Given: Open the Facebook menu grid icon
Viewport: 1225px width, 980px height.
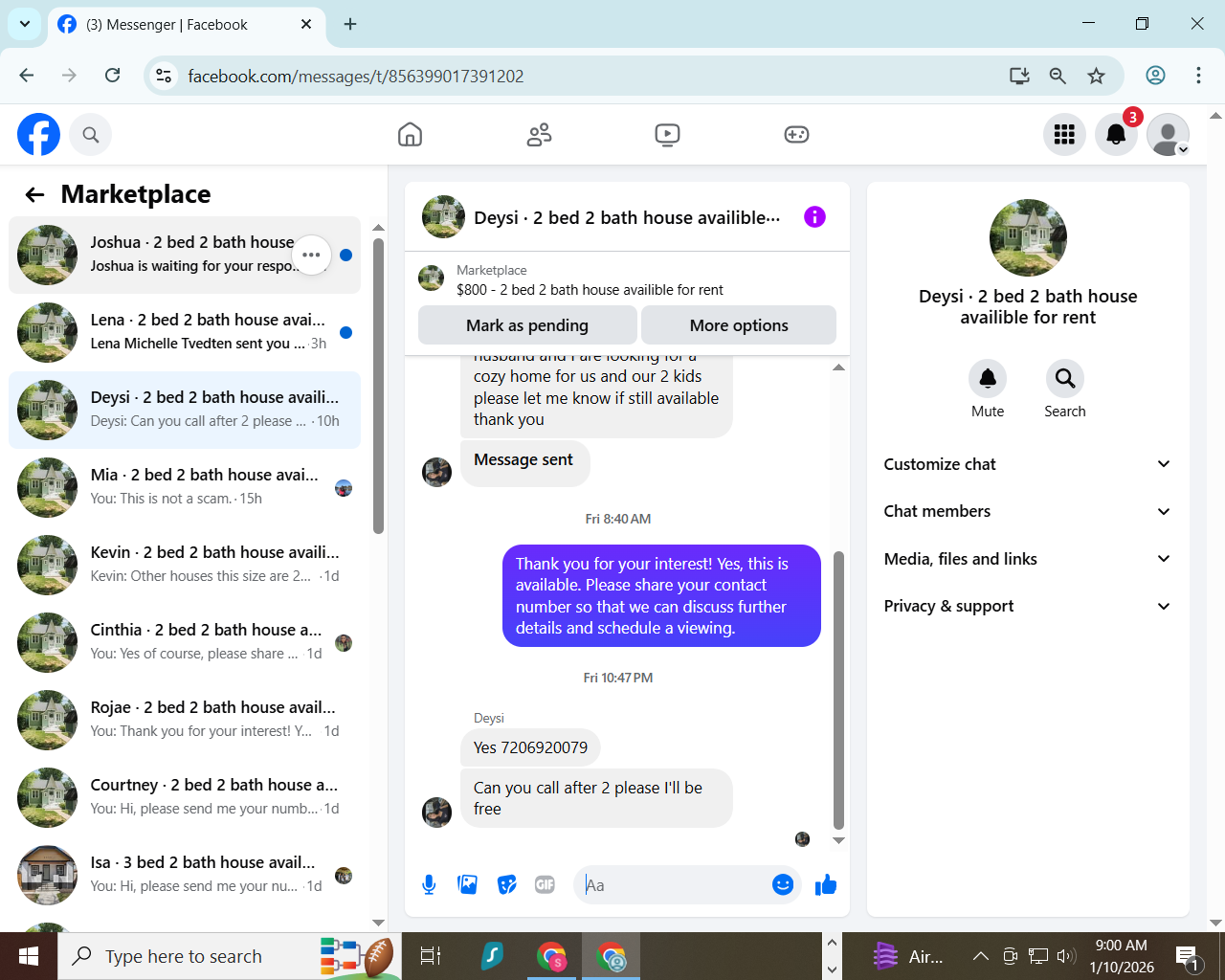Looking at the screenshot, I should 1064,135.
